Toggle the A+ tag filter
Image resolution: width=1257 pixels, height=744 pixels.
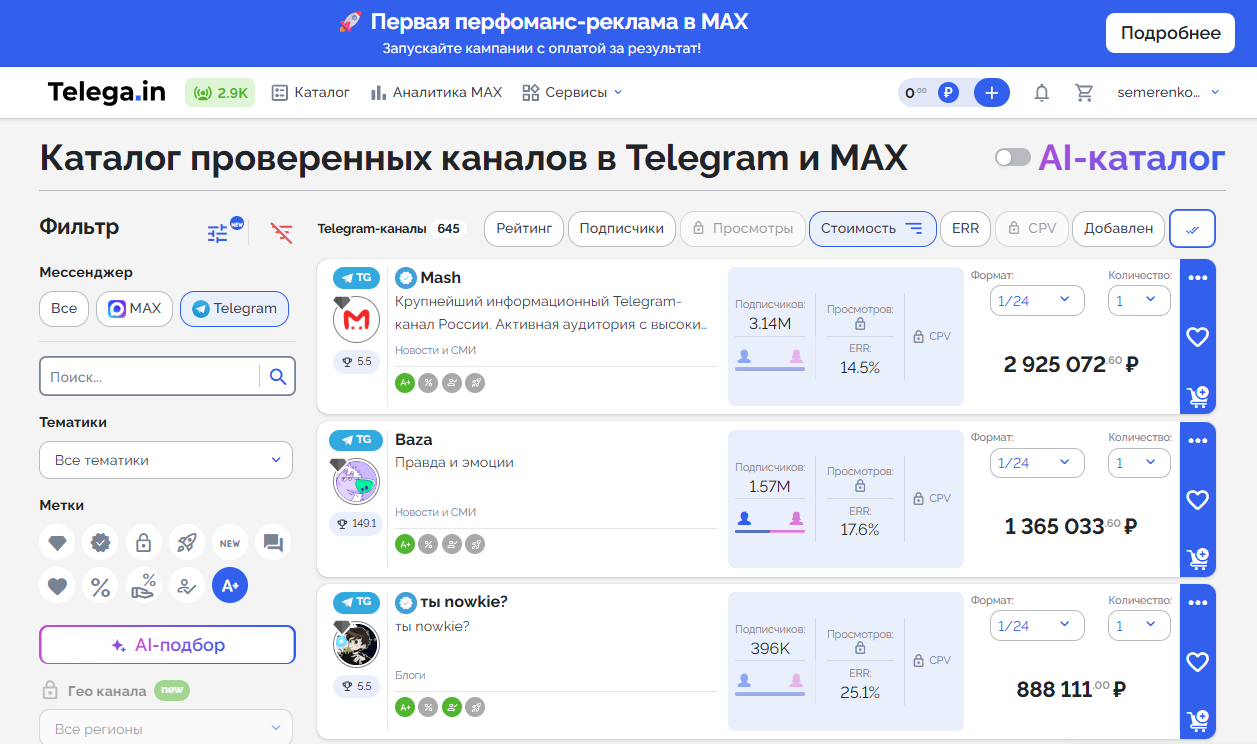pos(230,586)
